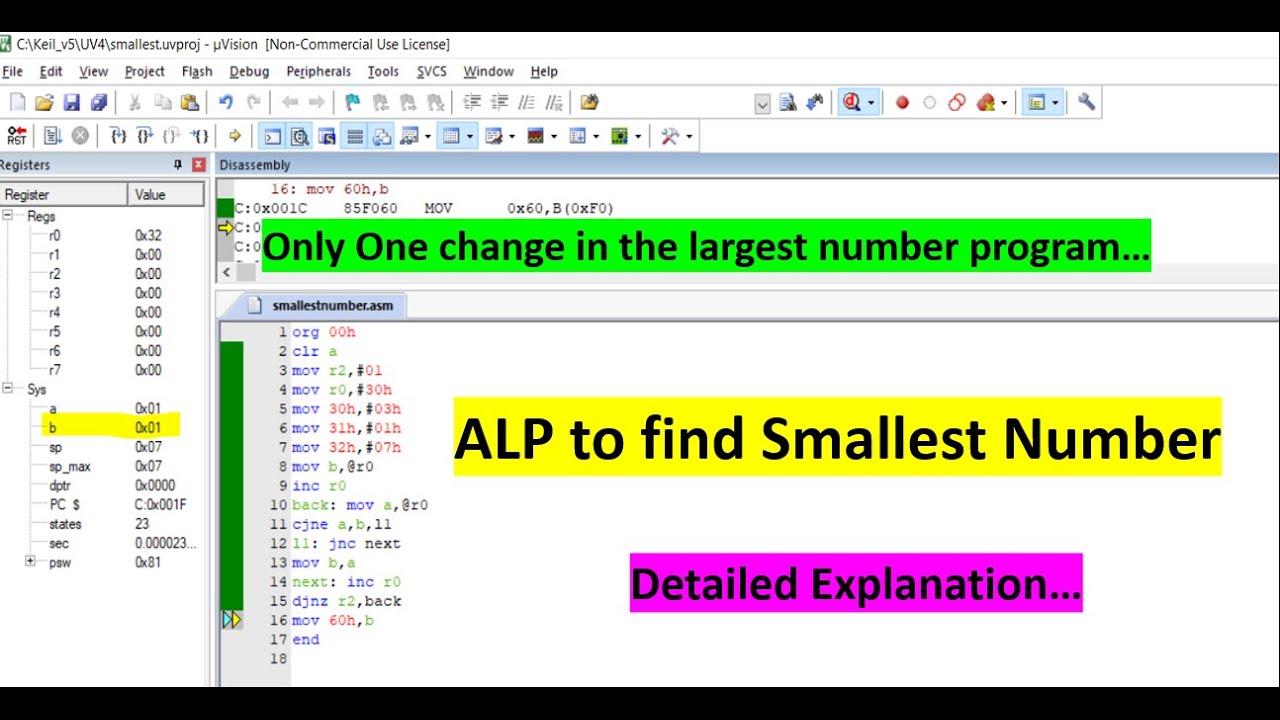Image resolution: width=1280 pixels, height=720 pixels.
Task: Open the Peripherals menu
Action: 319,71
